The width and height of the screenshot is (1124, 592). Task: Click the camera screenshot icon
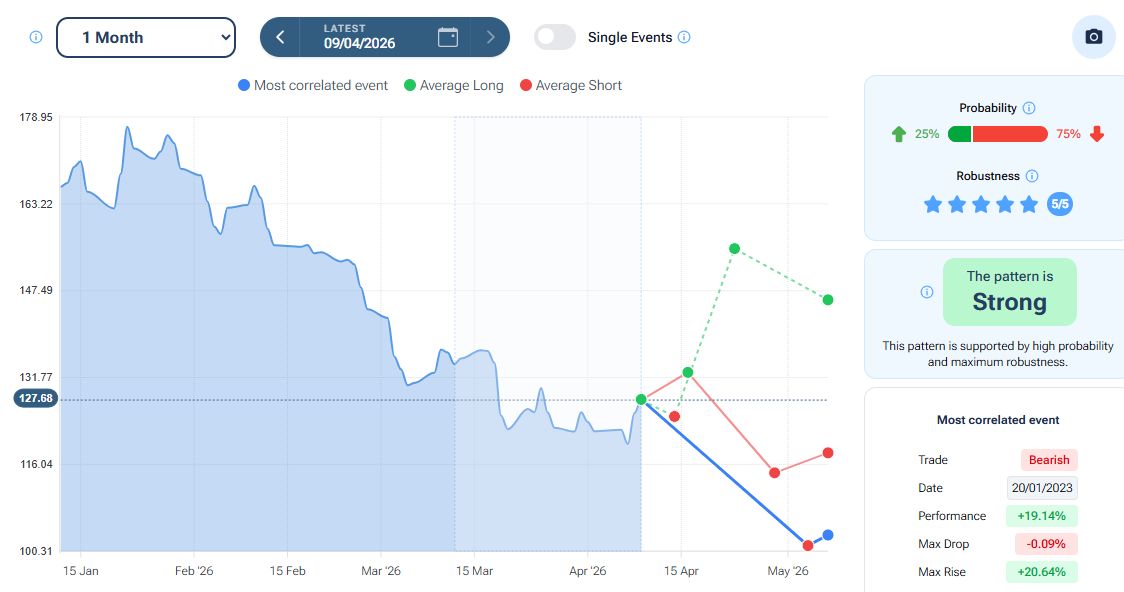pyautogui.click(x=1093, y=37)
